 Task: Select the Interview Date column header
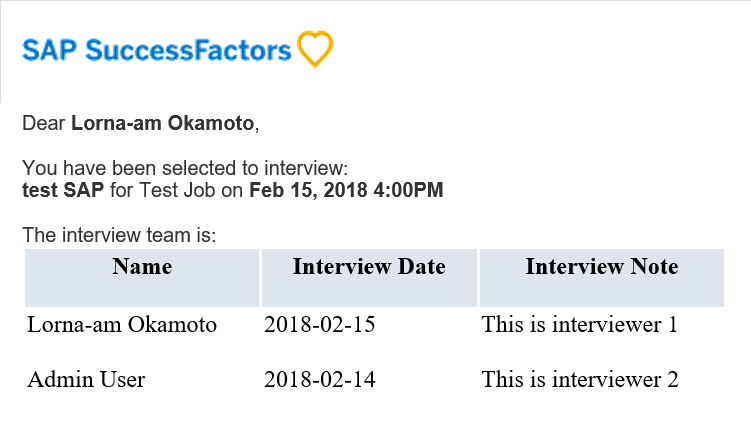click(x=369, y=277)
